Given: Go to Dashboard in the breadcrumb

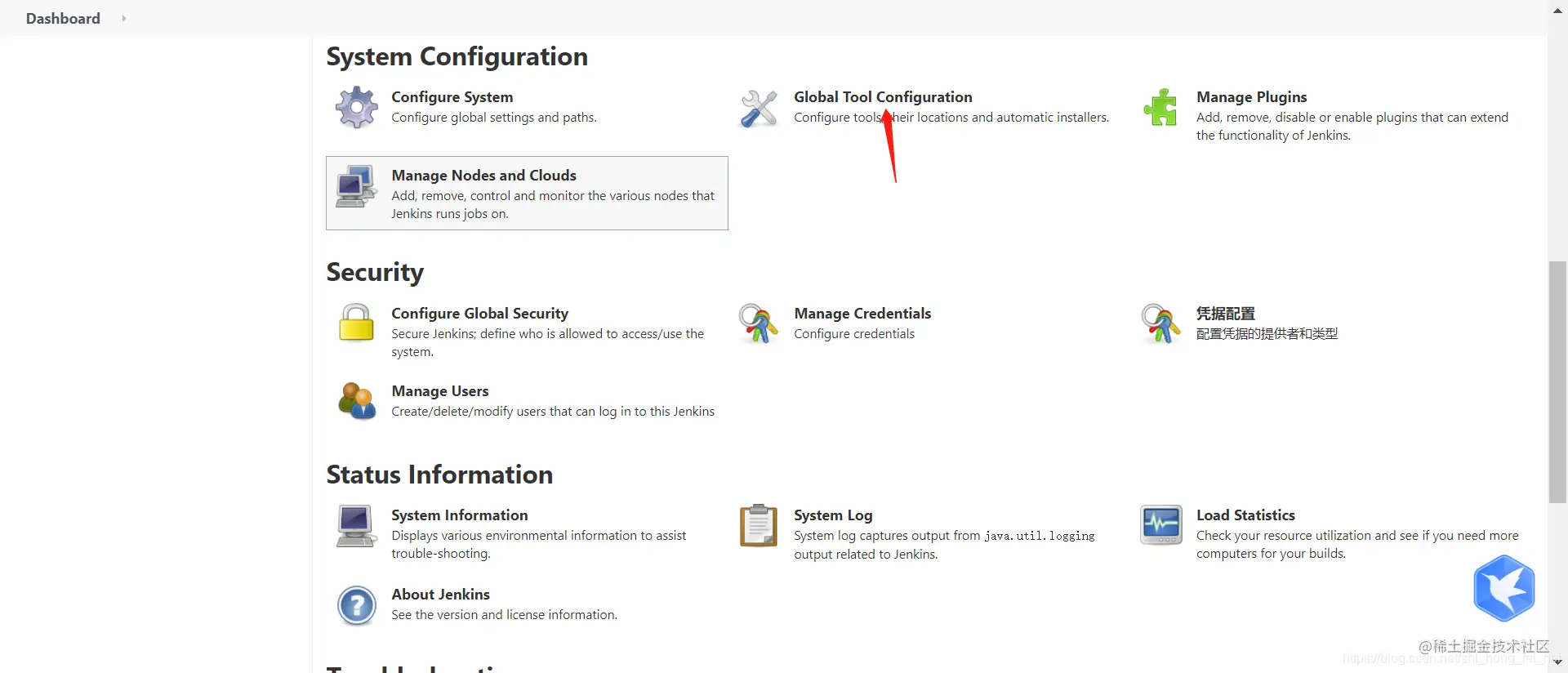Looking at the screenshot, I should [x=63, y=18].
